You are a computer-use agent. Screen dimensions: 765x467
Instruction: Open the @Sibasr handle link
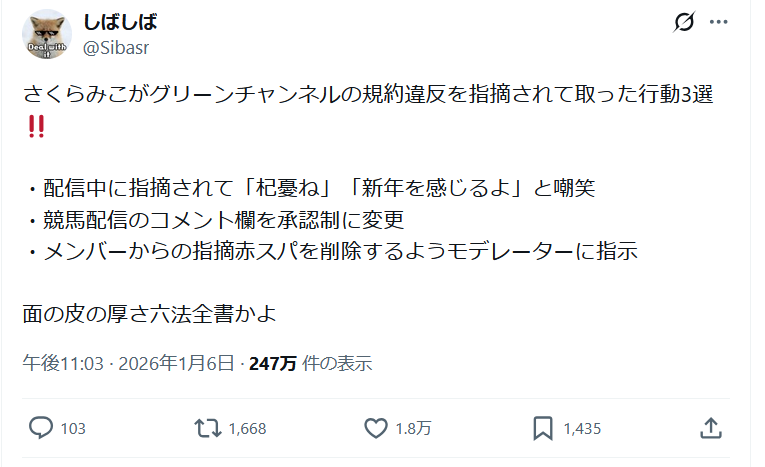[116, 46]
